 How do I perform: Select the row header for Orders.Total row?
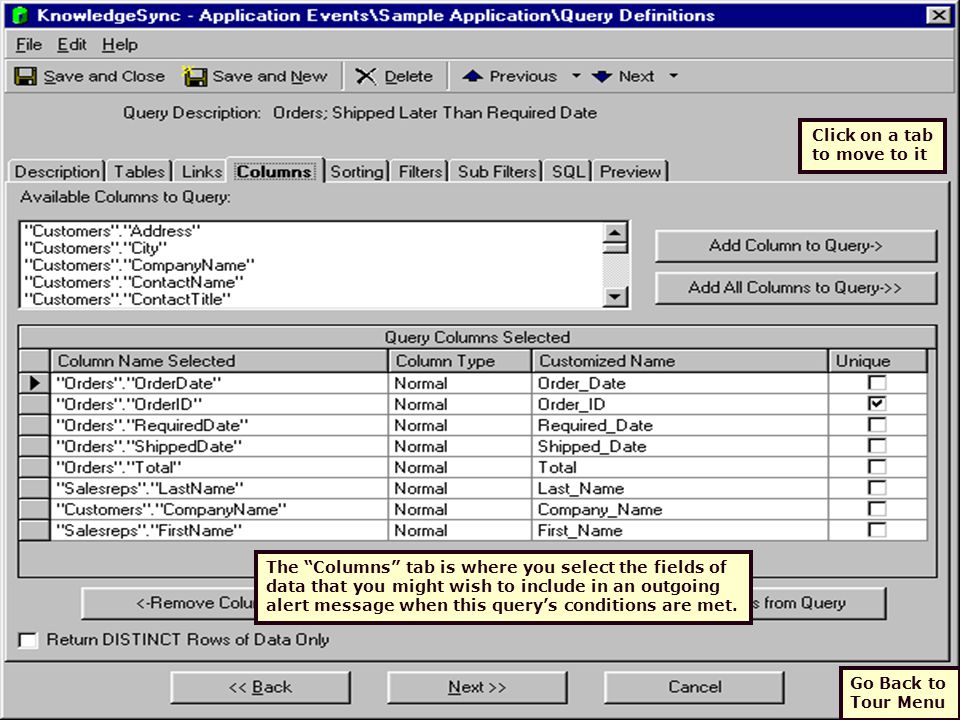click(34, 468)
